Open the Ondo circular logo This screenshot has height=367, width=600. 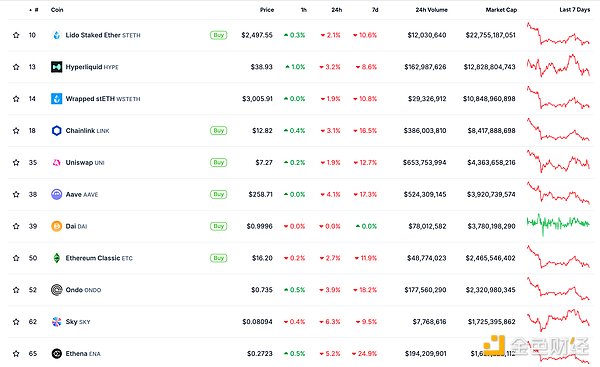click(x=57, y=290)
